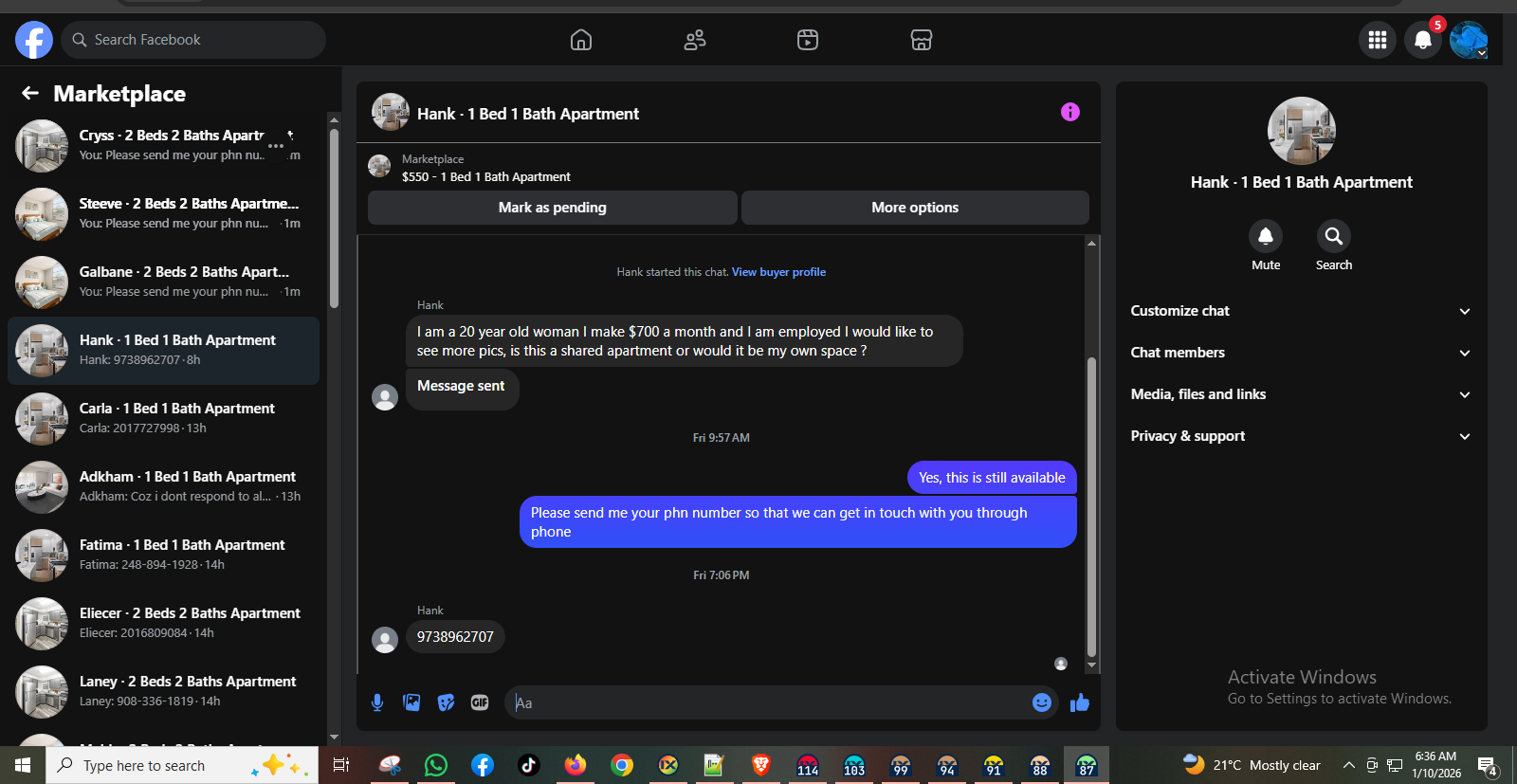Click weather widget 21°C Mostly clear
This screenshot has width=1517, height=784.
1252,765
